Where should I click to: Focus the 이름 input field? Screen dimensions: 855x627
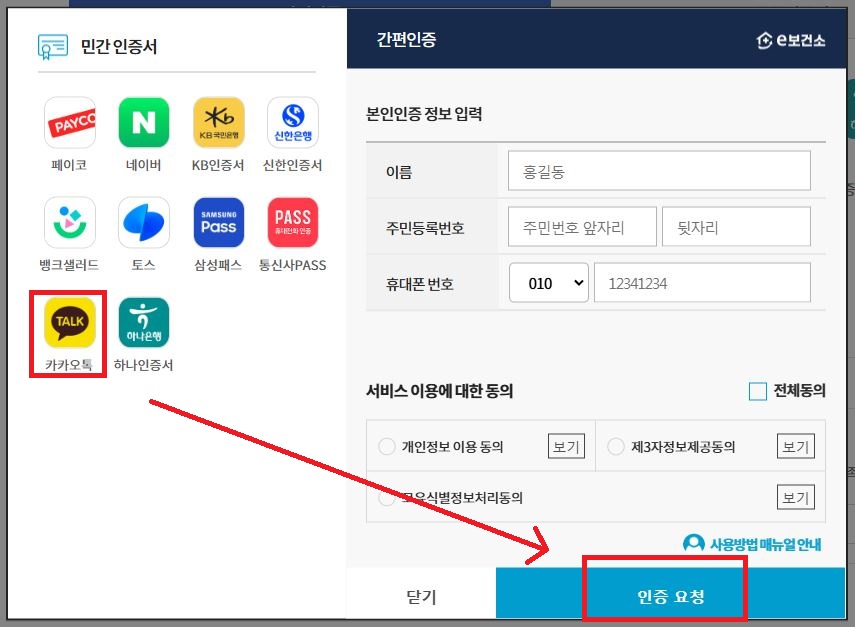pyautogui.click(x=659, y=171)
